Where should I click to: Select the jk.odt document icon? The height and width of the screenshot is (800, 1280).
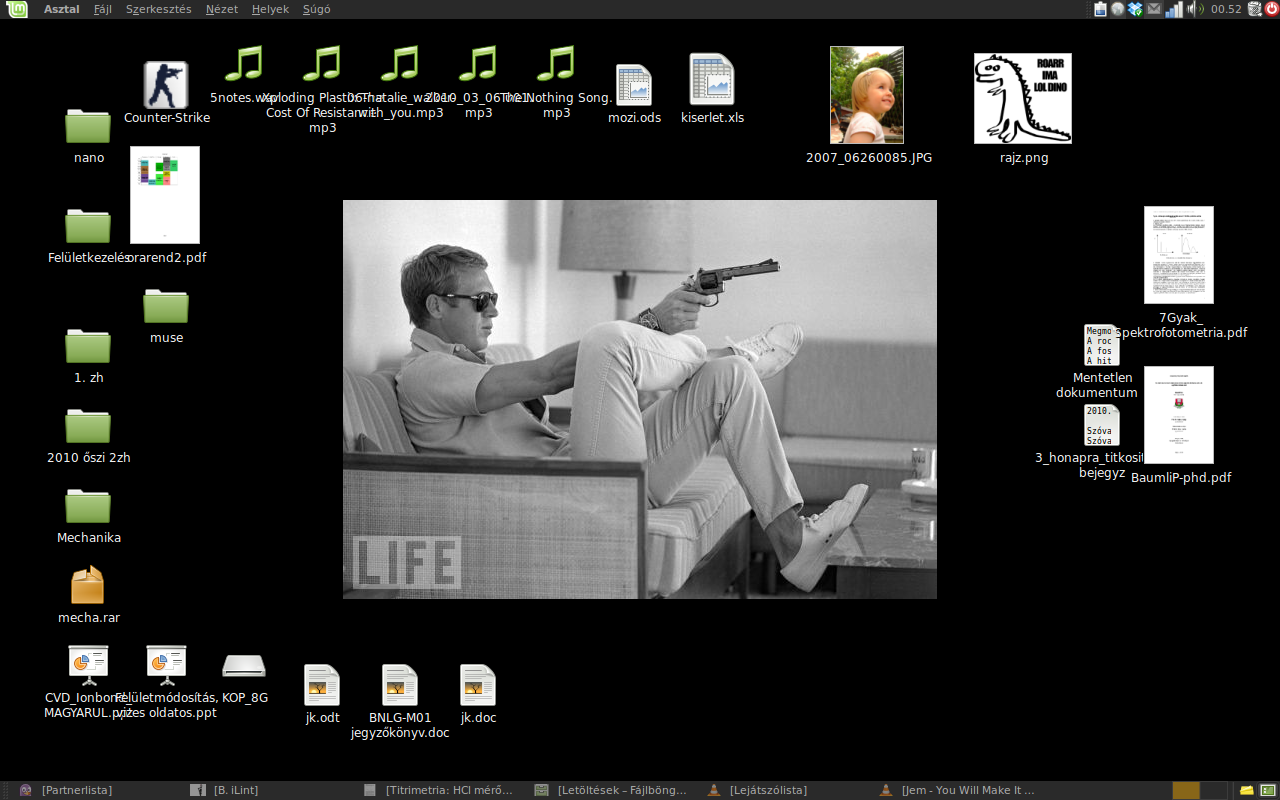[x=322, y=685]
